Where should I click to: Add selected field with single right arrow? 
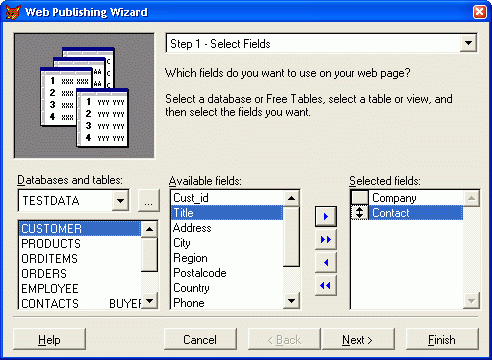(x=326, y=216)
